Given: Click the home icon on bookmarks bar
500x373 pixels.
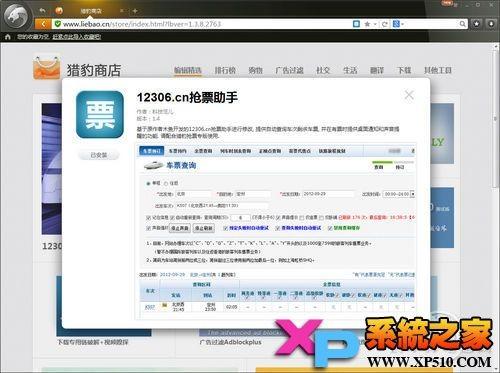Looking at the screenshot, I should coord(8,37).
